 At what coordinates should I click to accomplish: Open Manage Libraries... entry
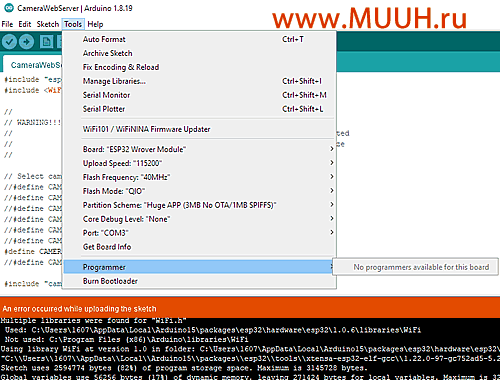(x=200, y=81)
